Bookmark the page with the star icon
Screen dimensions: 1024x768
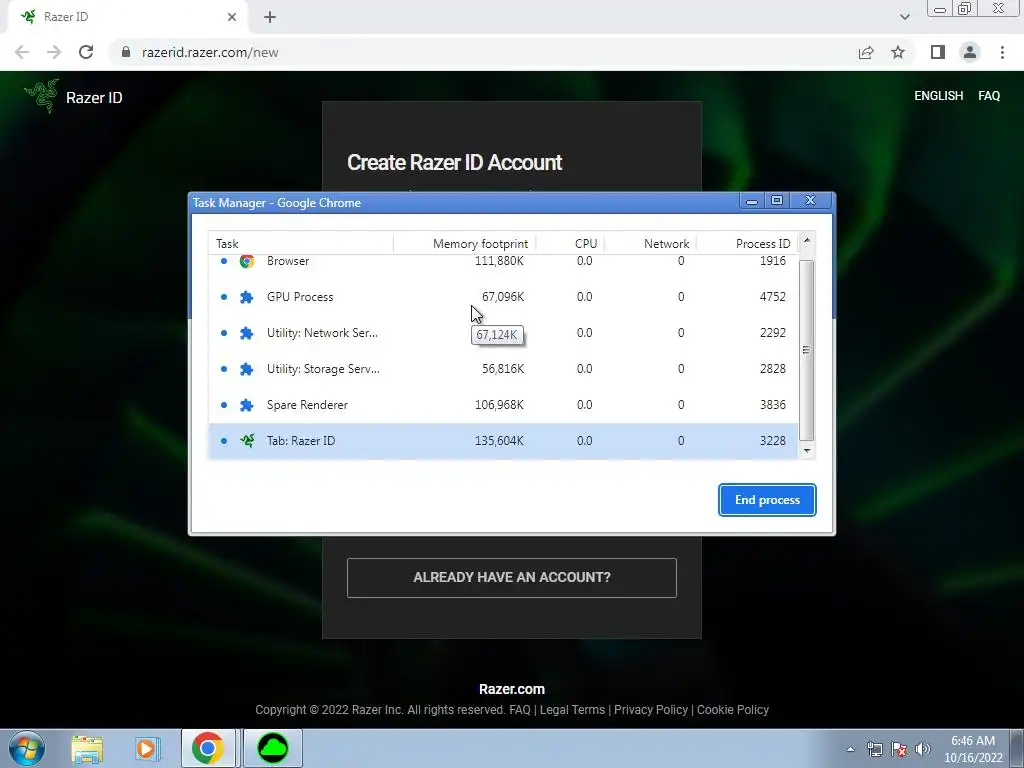point(898,52)
